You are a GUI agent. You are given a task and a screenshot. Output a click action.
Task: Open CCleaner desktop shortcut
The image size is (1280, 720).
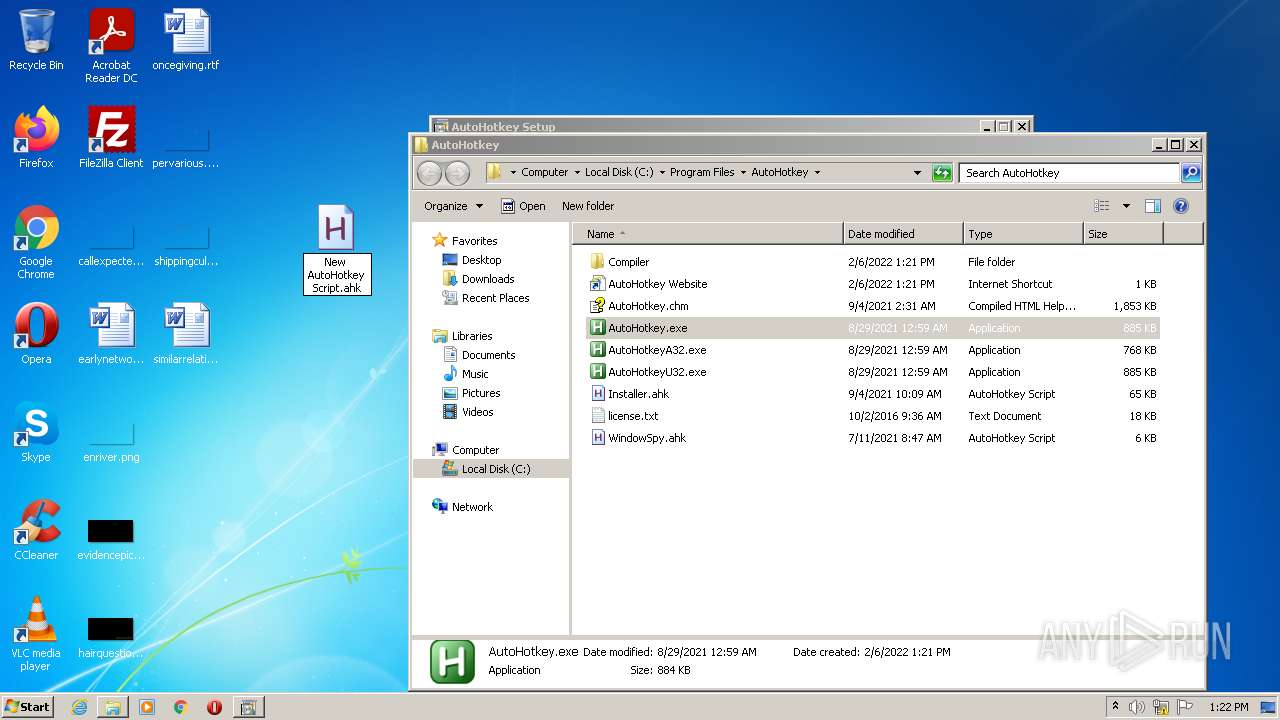[x=36, y=530]
